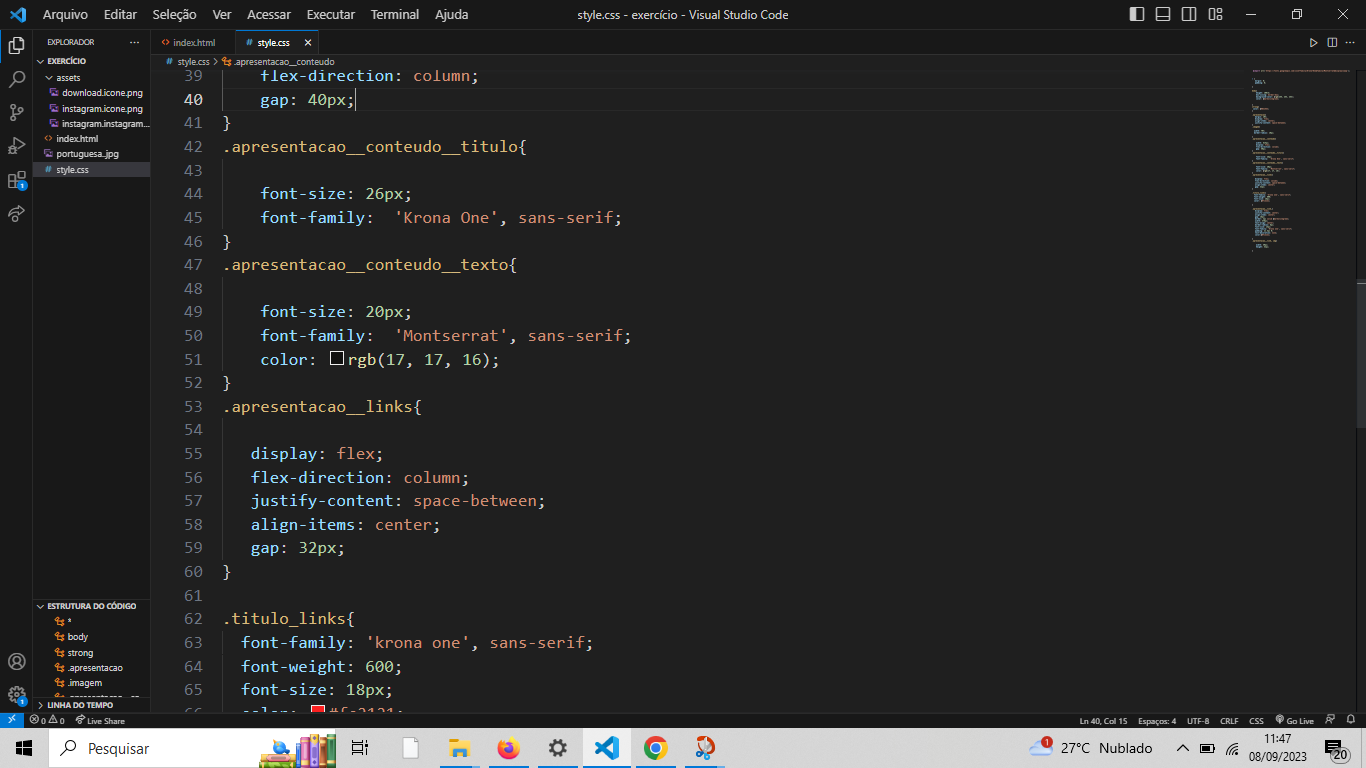Open Firefox from the taskbar
This screenshot has width=1366, height=768.
pyautogui.click(x=509, y=748)
